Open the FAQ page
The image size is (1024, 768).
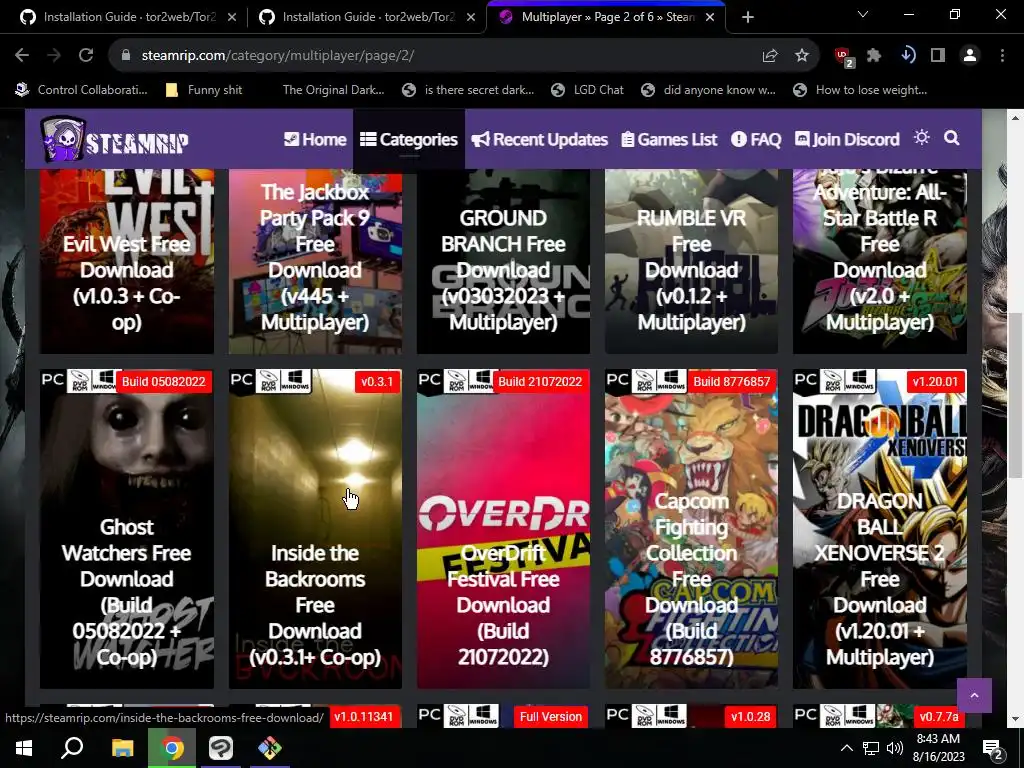(x=756, y=139)
